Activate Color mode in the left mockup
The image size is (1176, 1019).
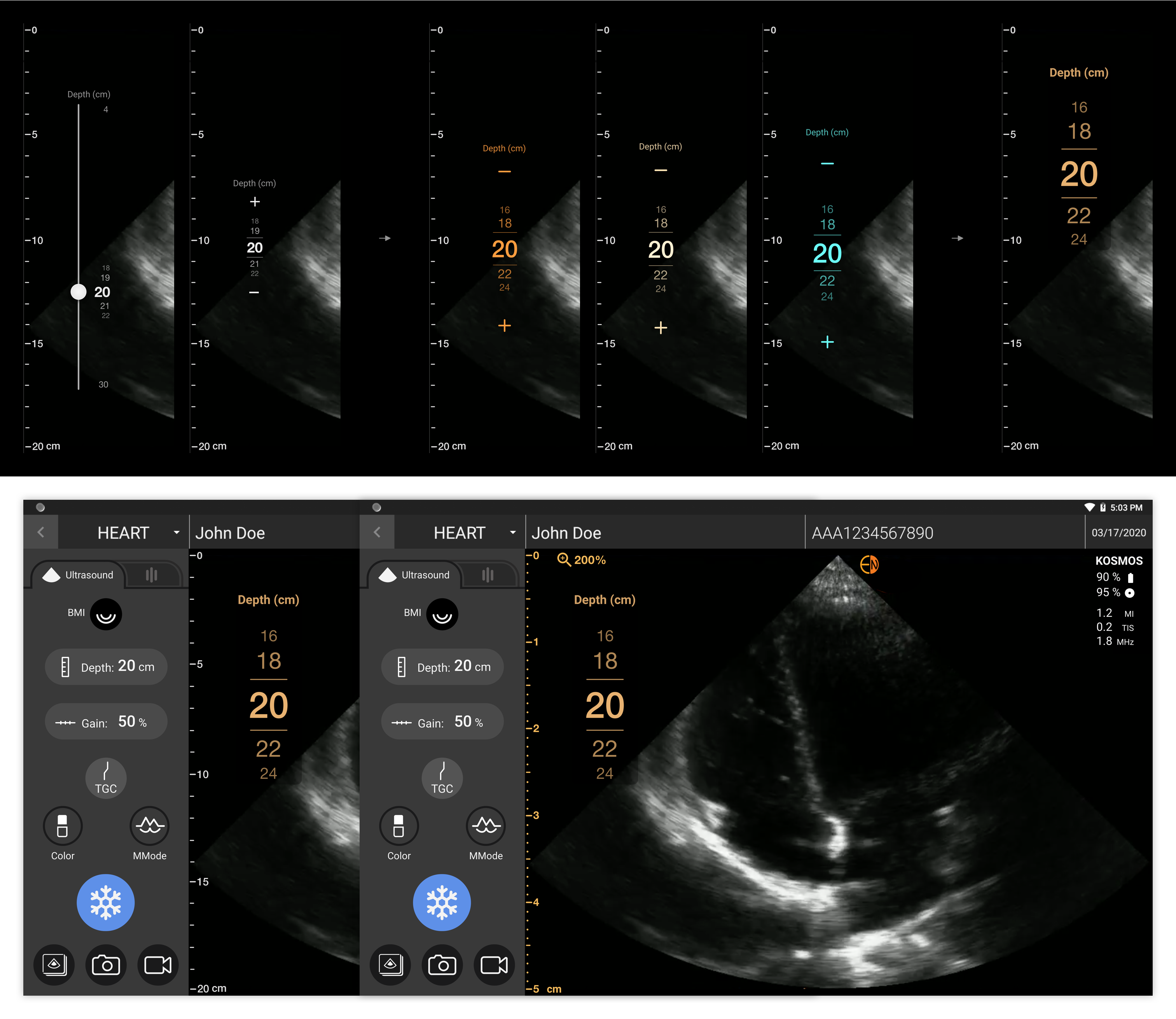tap(63, 826)
